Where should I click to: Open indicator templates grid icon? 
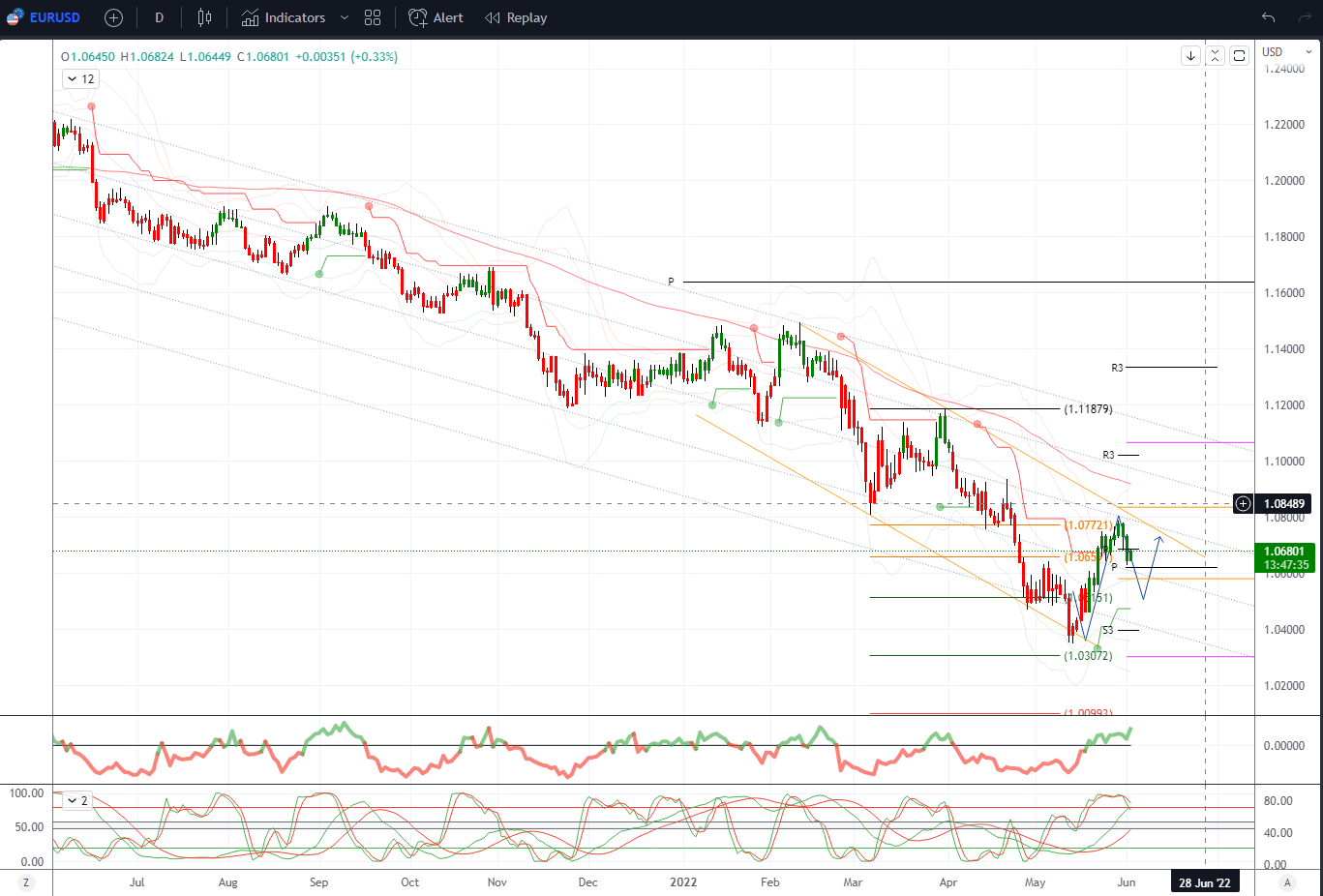[373, 17]
